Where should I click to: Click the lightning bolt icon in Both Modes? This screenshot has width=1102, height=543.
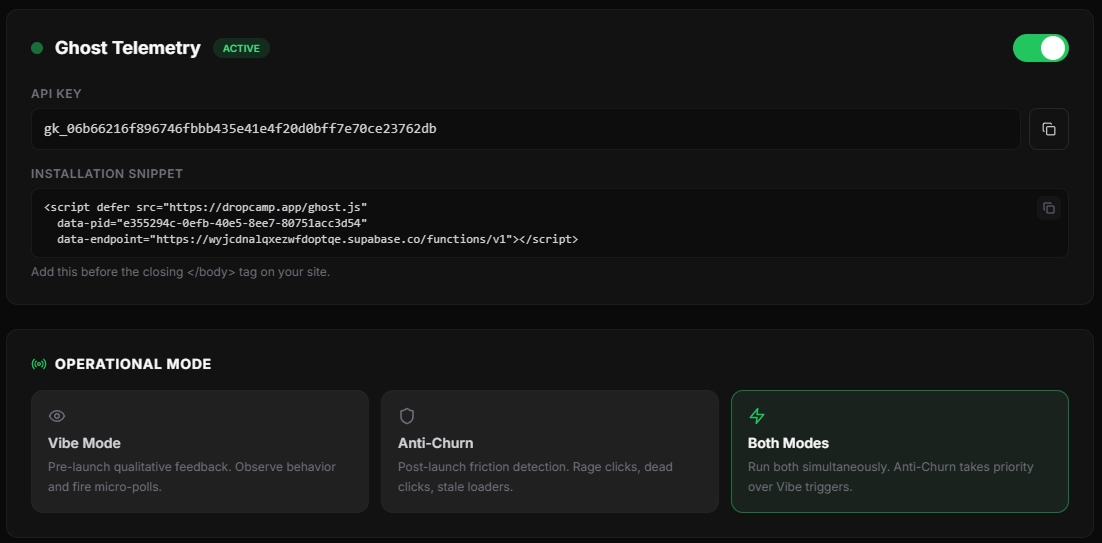click(x=756, y=416)
